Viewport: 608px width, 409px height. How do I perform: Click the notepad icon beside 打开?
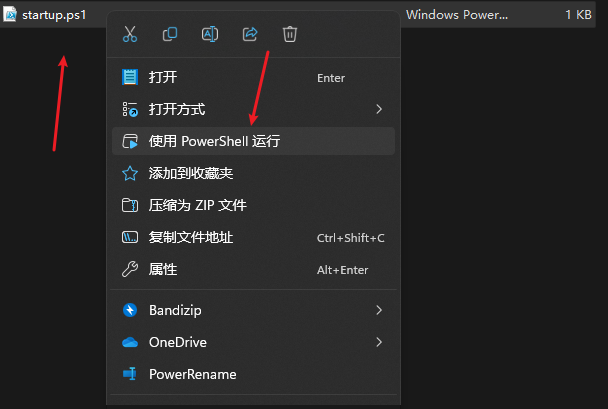point(130,77)
